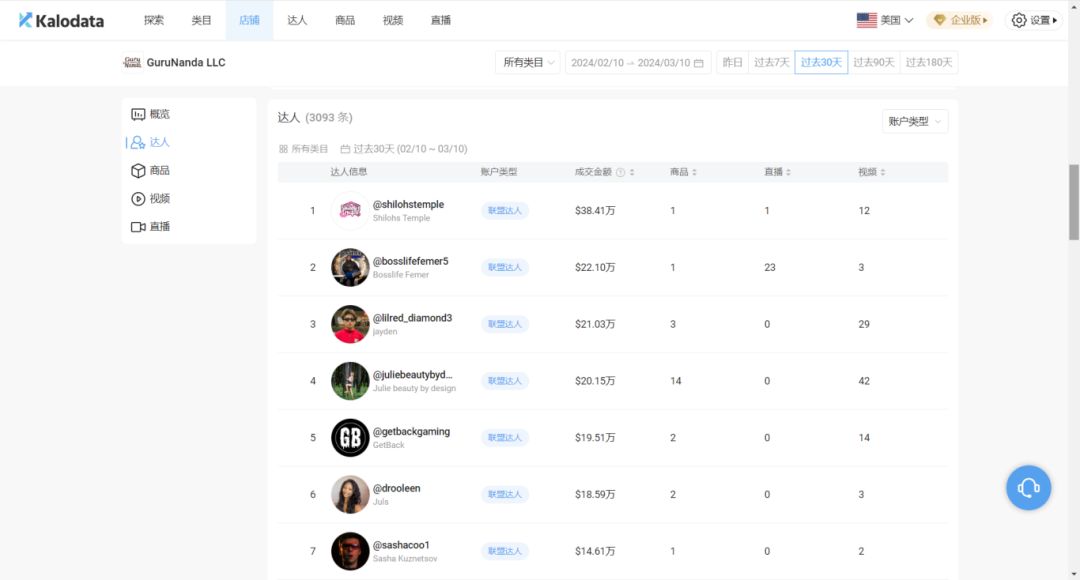This screenshot has height=580, width=1080.
Task: Click the $20.15万 amount cell
Action: (x=595, y=381)
